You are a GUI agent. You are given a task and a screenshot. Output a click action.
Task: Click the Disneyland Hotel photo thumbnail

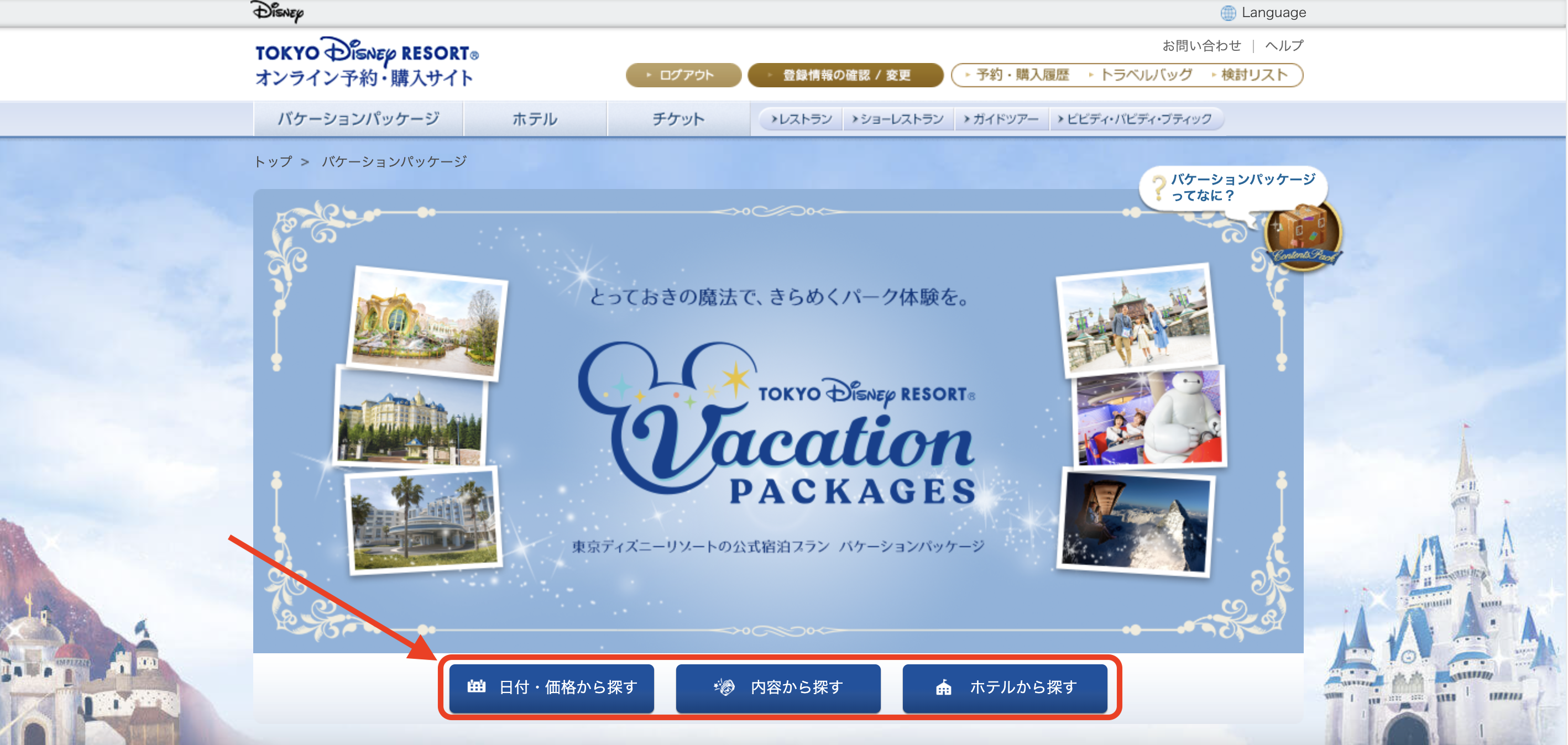click(x=411, y=417)
